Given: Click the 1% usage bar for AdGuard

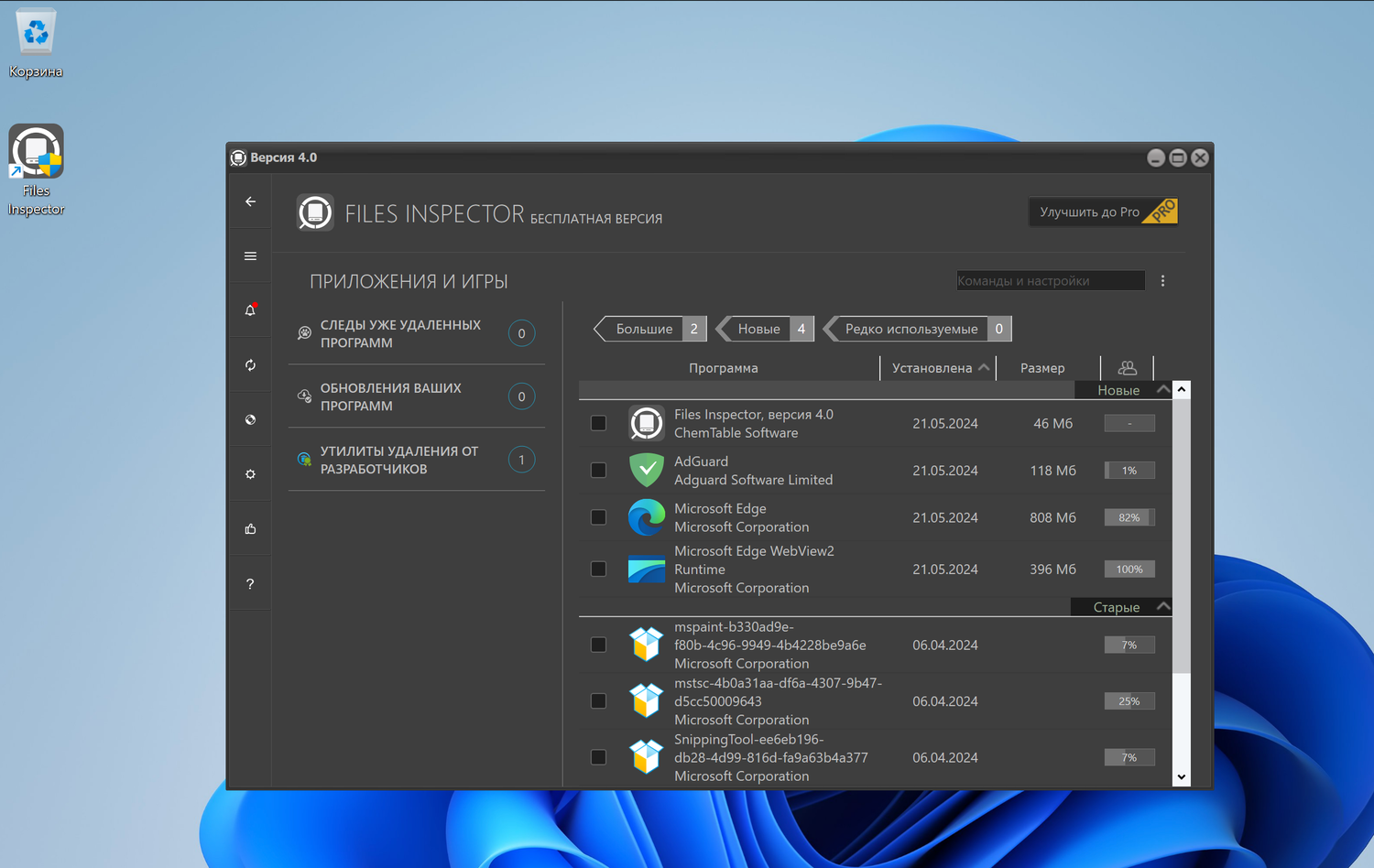Looking at the screenshot, I should [1129, 470].
